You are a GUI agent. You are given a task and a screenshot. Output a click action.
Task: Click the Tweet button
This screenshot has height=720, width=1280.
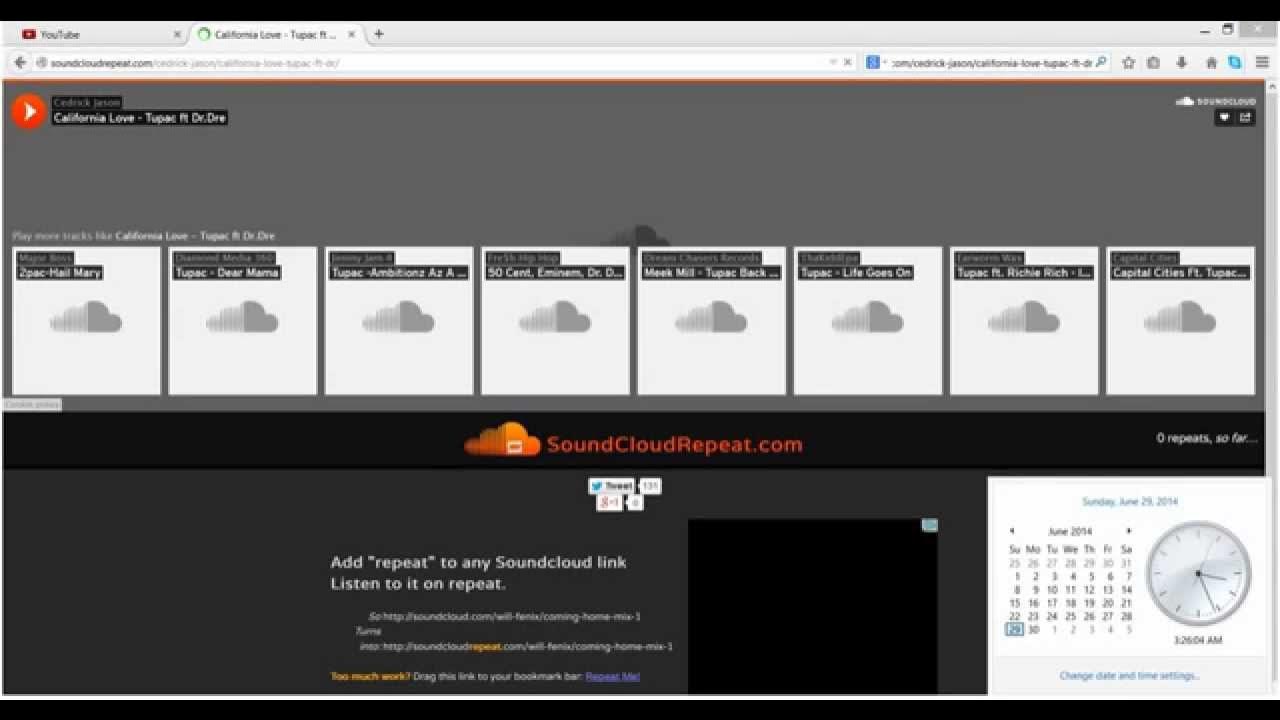coord(612,486)
